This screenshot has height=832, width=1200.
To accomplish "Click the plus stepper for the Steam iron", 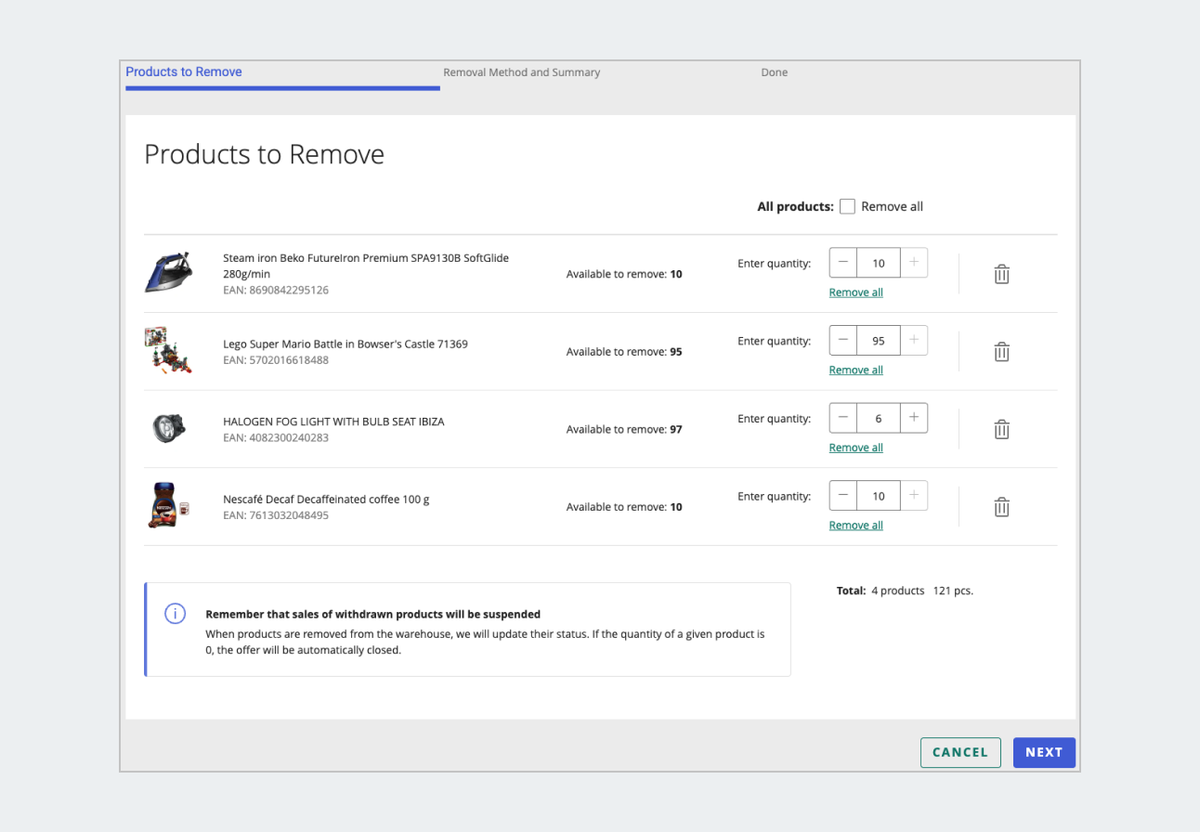I will 913,262.
